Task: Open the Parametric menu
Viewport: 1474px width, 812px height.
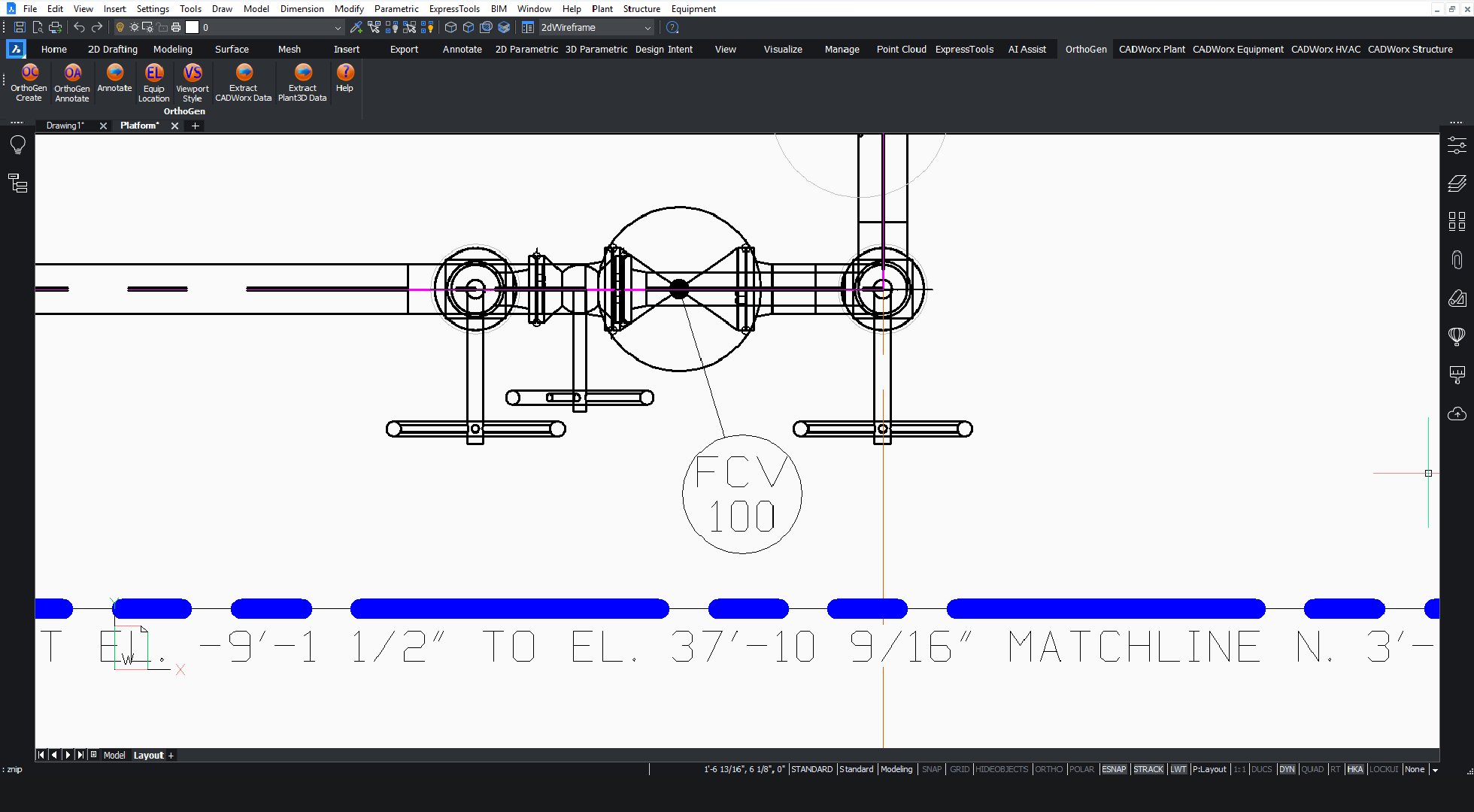Action: tap(396, 9)
